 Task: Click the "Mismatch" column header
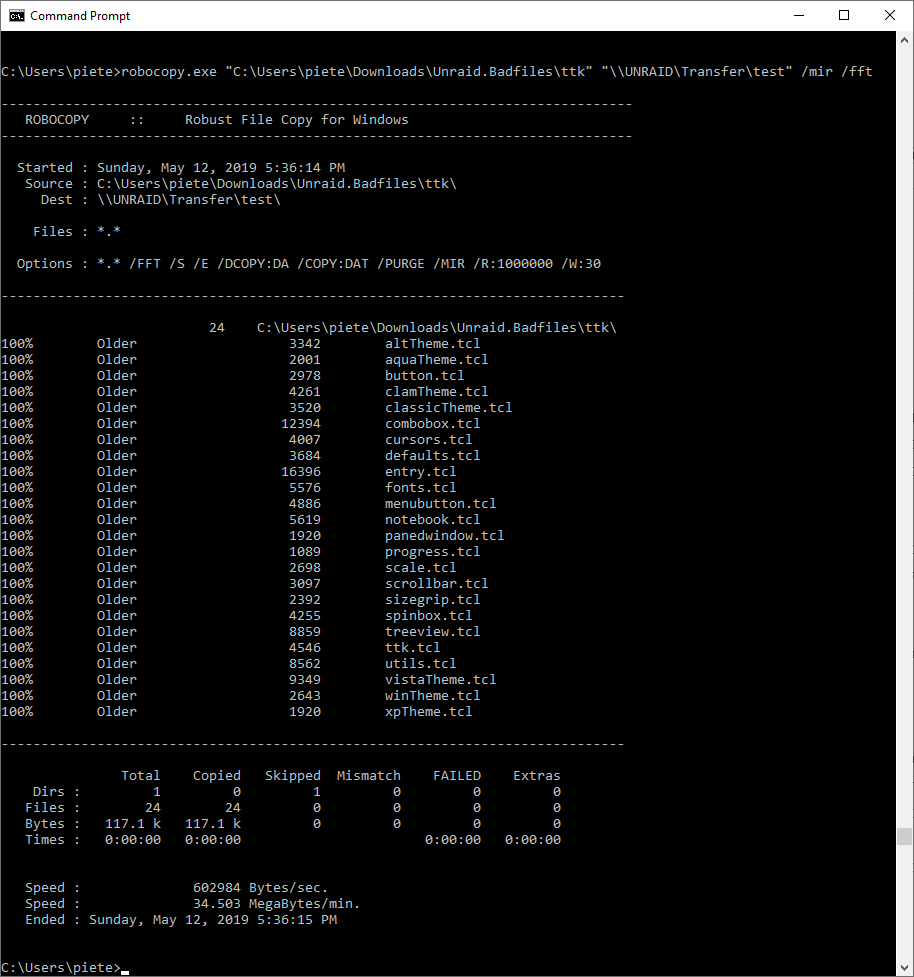pos(369,775)
